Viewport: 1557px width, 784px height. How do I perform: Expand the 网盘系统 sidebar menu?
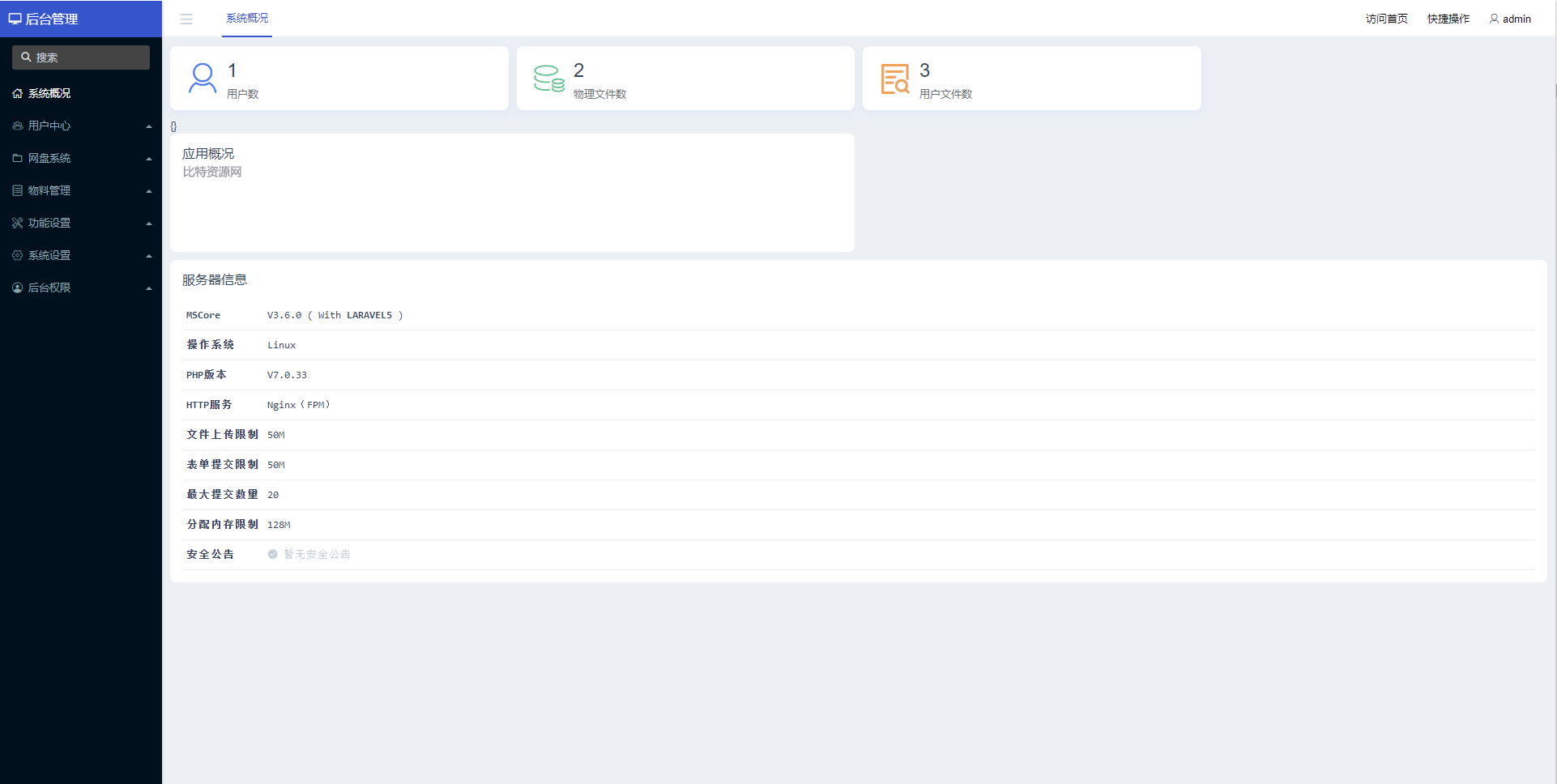tap(81, 159)
